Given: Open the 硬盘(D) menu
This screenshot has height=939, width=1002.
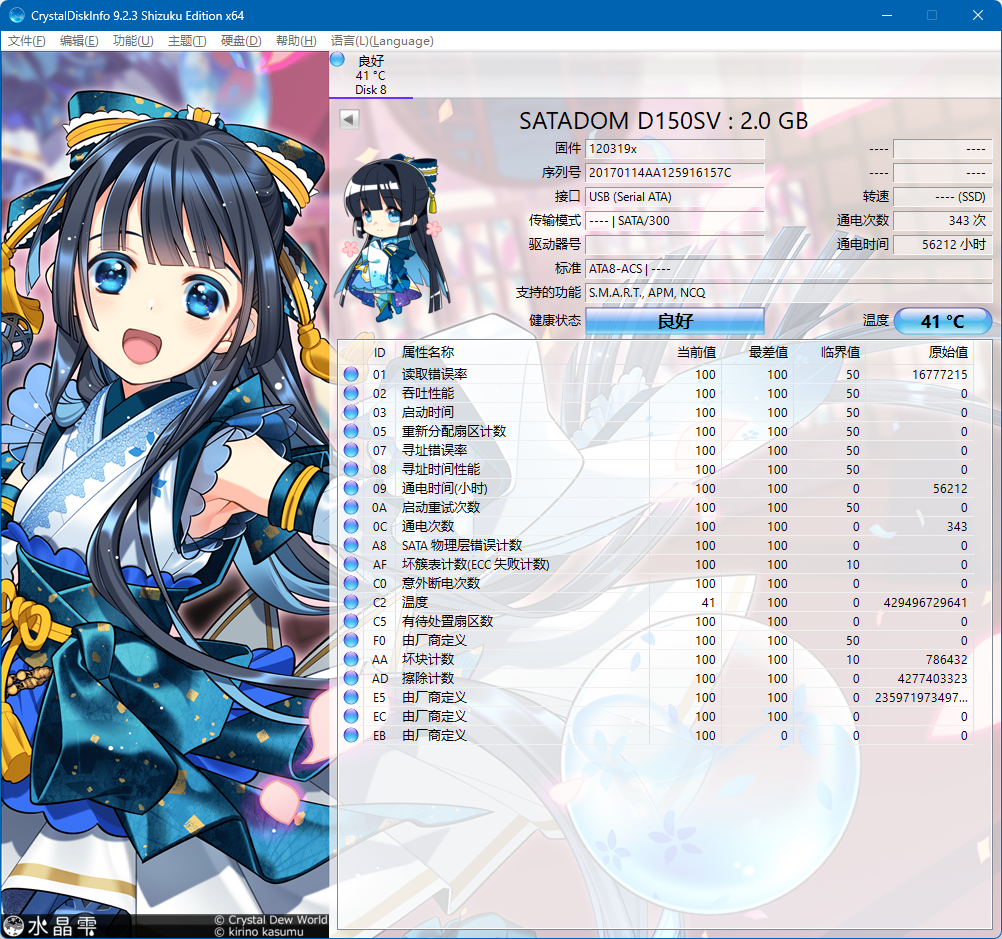Looking at the screenshot, I should (241, 41).
